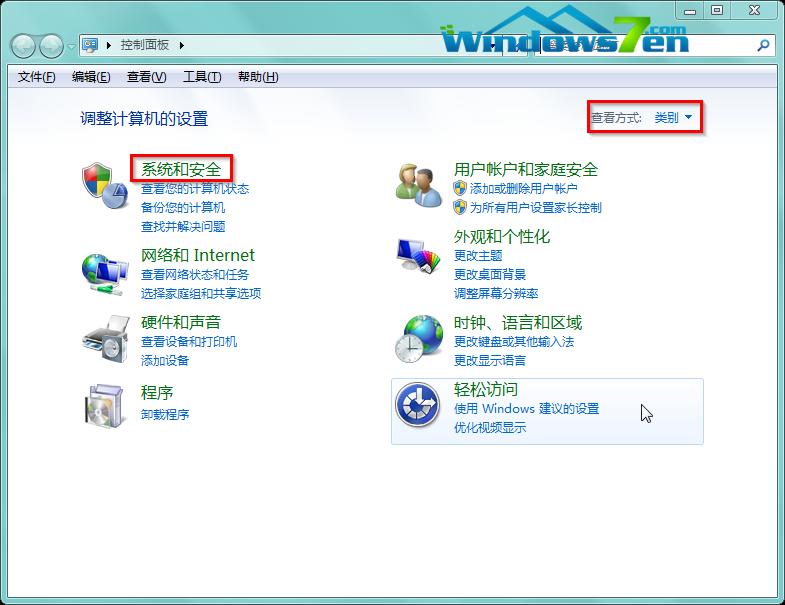Open the 查看(V) menu
Screen dimensions: 785x605
(x=146, y=77)
